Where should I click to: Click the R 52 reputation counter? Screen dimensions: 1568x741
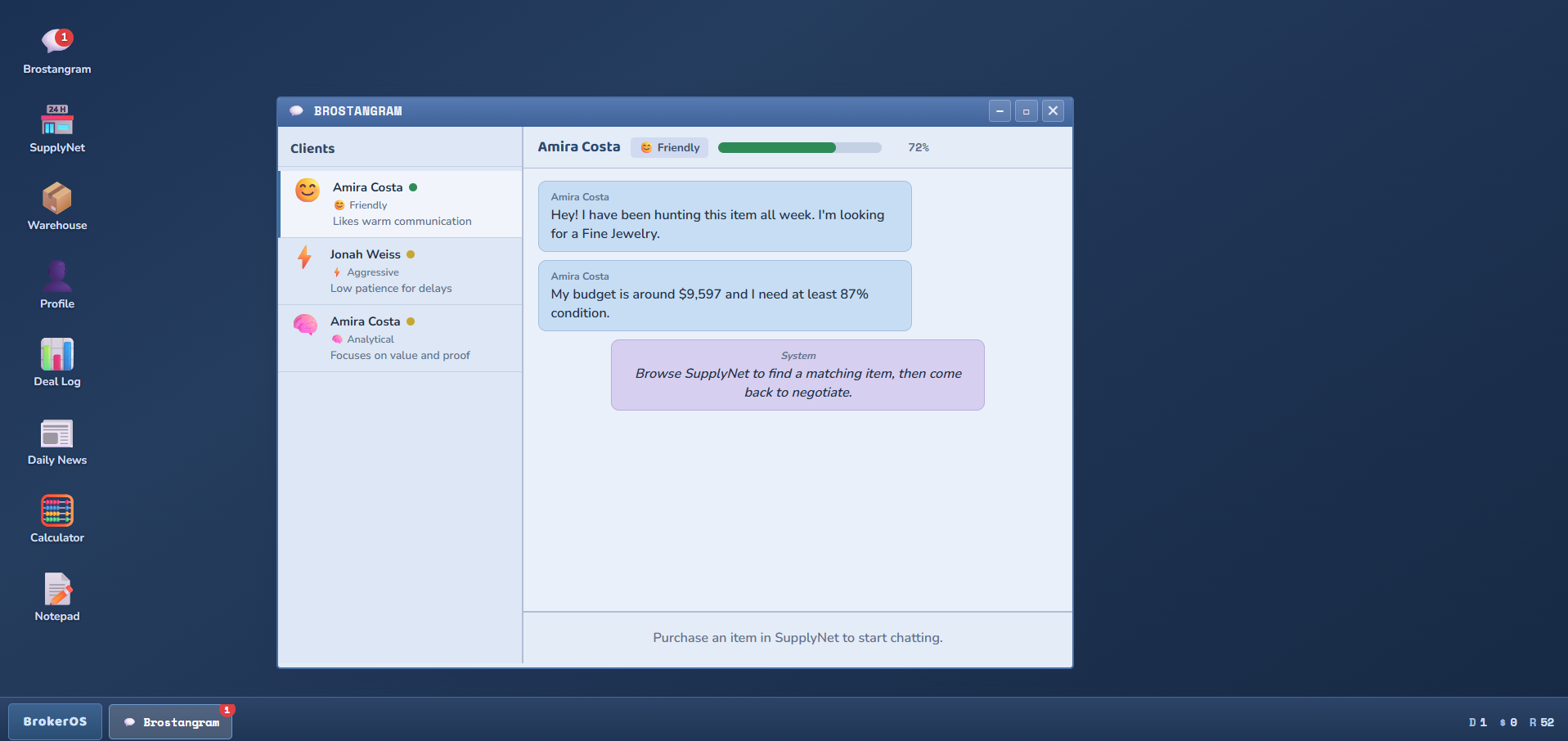pyautogui.click(x=1542, y=722)
